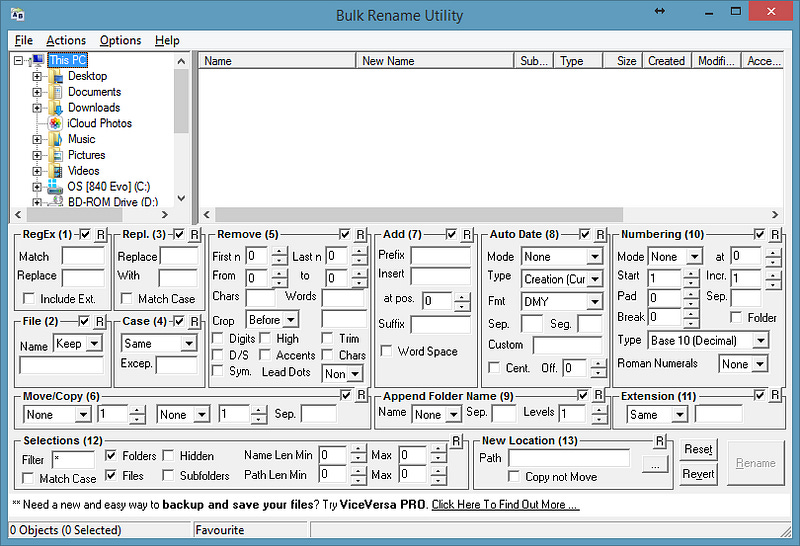
Task: Open Roman Numerals None dropdown
Action: [x=761, y=364]
